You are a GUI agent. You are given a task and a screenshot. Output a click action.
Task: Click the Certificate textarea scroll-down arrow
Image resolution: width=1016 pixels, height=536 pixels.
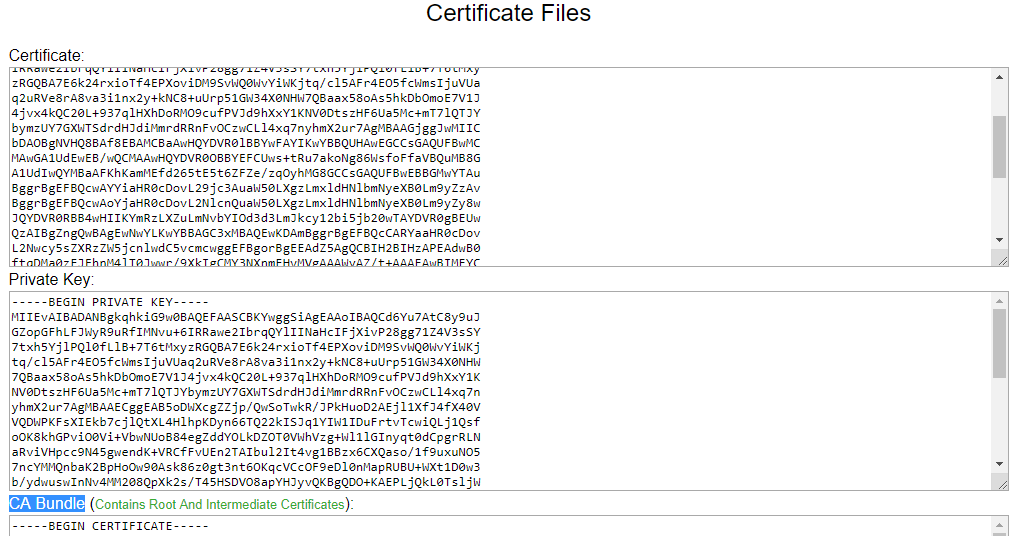[x=999, y=240]
